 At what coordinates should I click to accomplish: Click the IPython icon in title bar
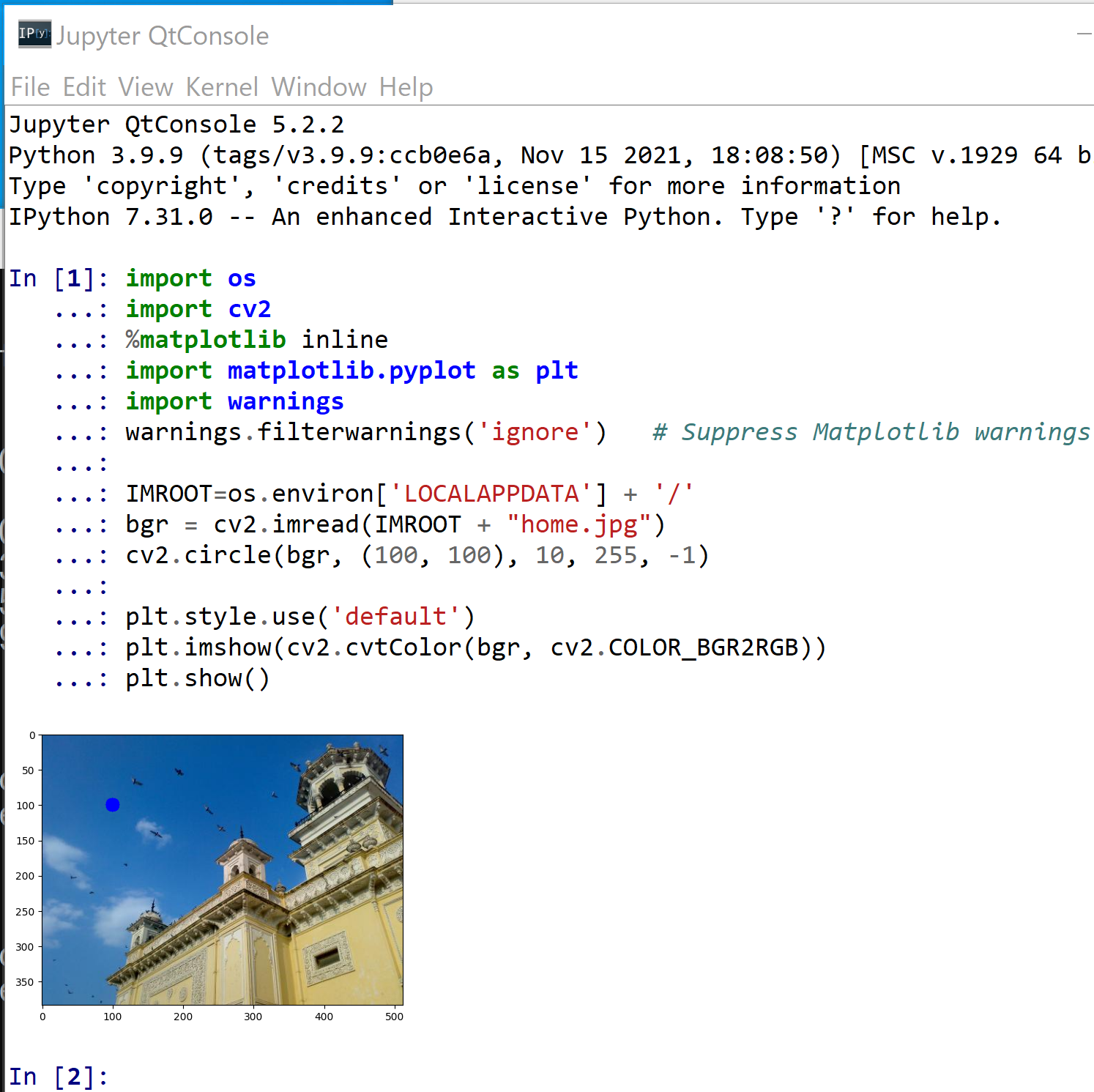(x=34, y=34)
